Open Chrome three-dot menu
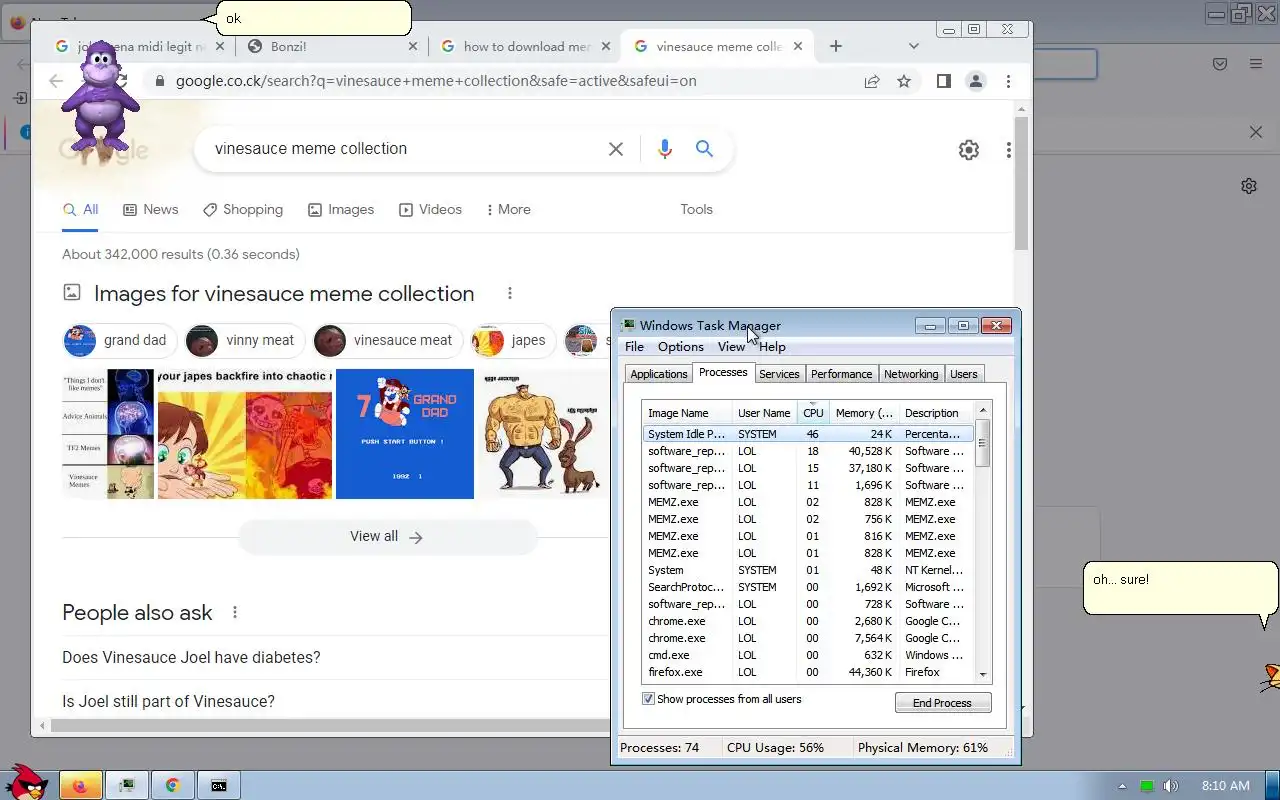Viewport: 1280px width, 800px height. tap(1008, 81)
